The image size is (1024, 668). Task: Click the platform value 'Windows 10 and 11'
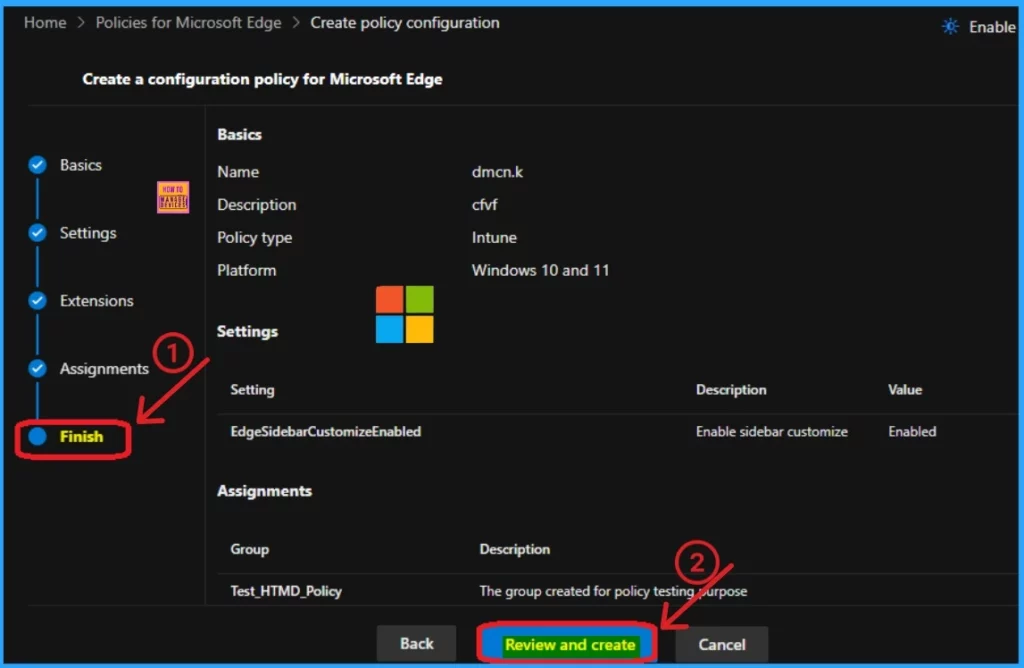(x=540, y=270)
